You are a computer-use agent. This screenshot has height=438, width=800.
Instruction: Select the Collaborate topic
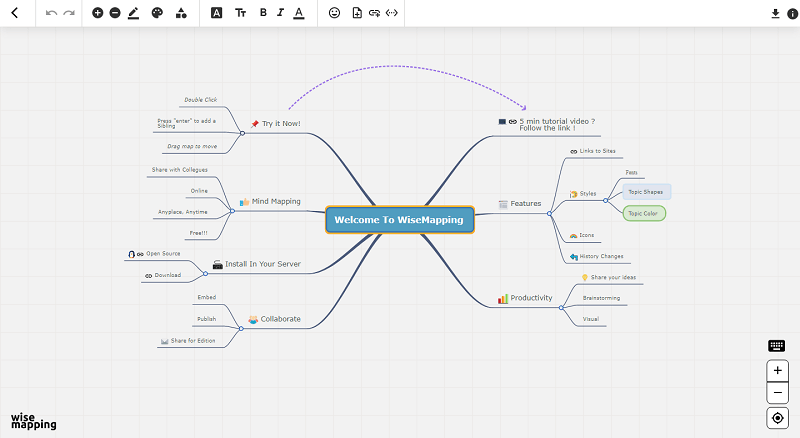281,319
